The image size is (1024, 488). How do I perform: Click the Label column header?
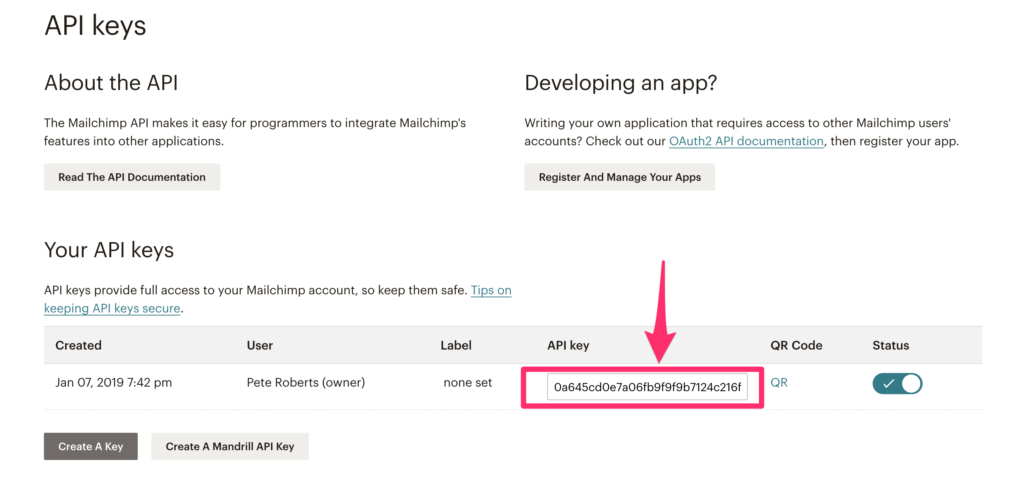[455, 345]
